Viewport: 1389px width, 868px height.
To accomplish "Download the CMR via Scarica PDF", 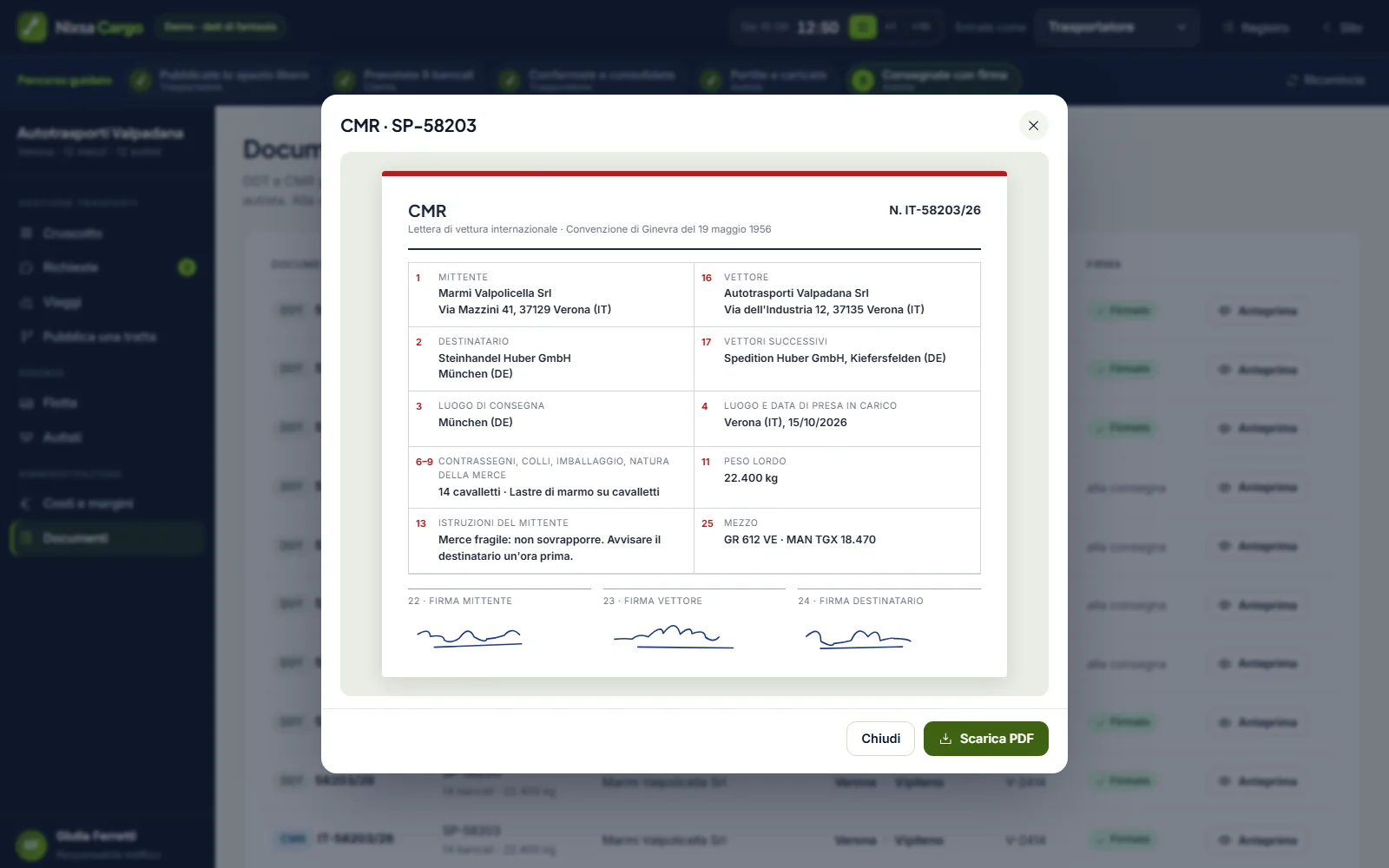I will click(985, 739).
